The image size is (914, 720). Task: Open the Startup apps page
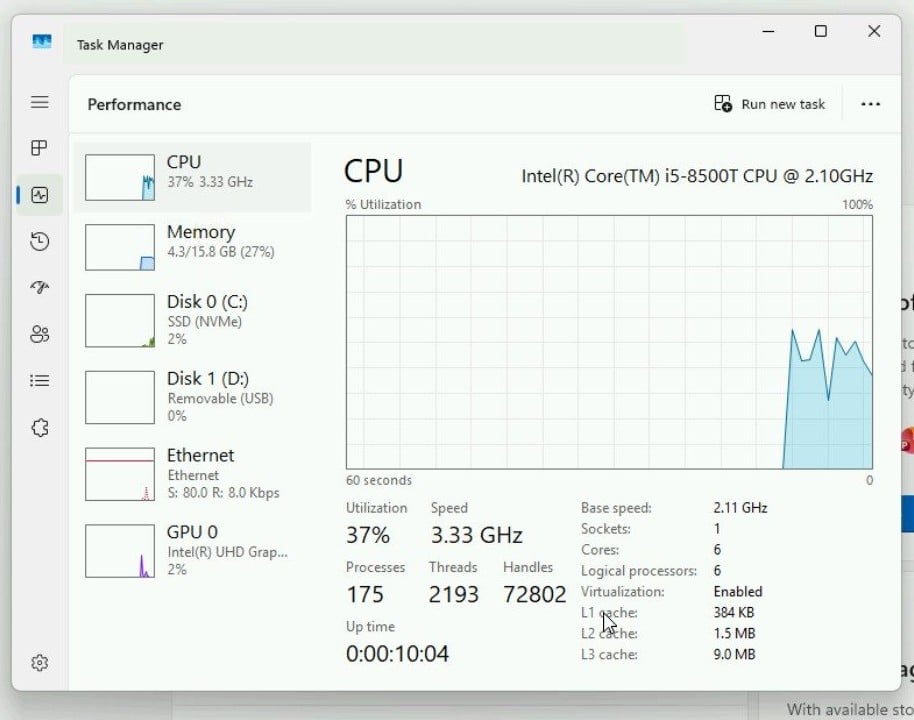click(x=39, y=288)
